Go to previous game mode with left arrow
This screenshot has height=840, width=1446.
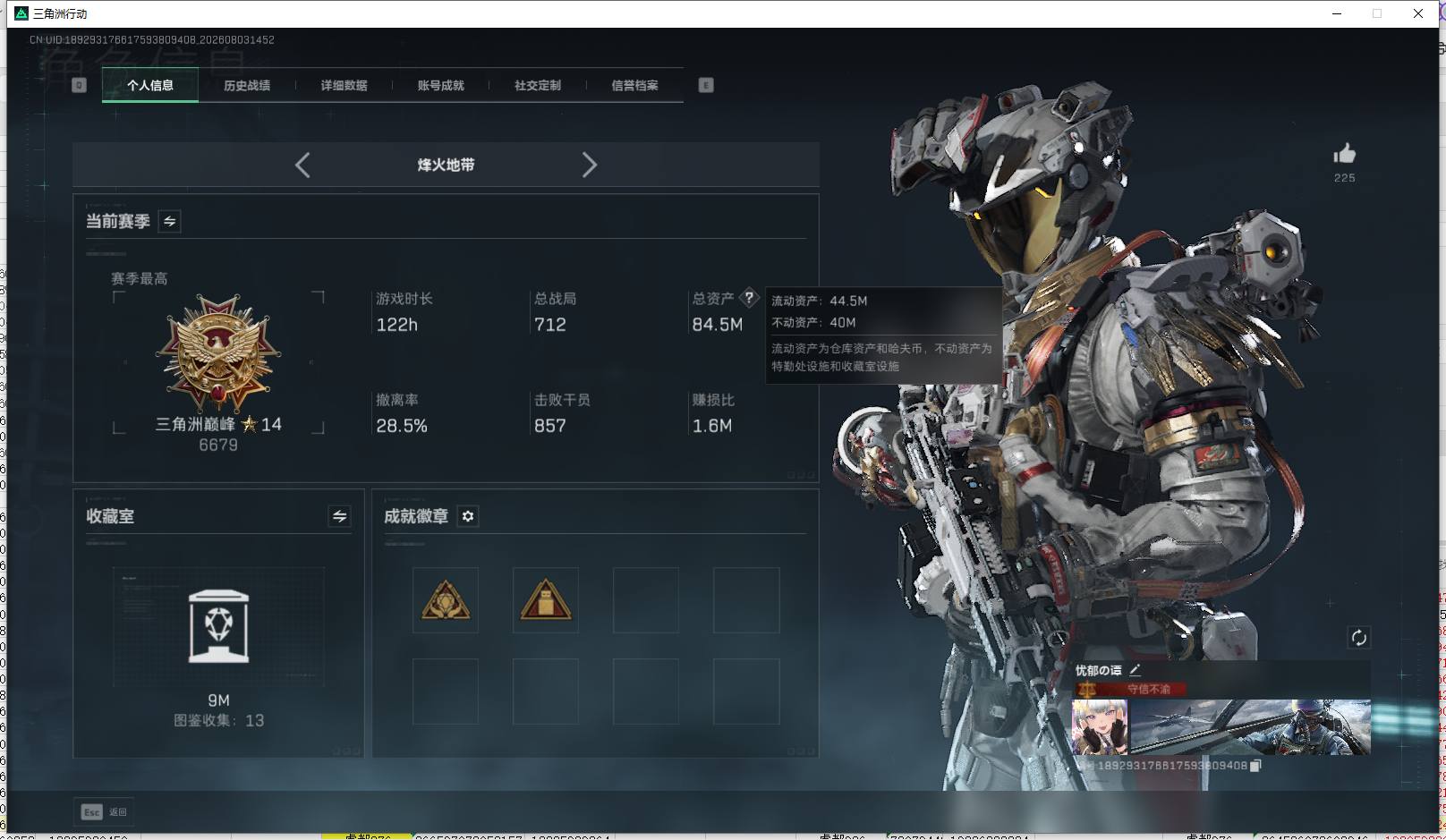302,165
